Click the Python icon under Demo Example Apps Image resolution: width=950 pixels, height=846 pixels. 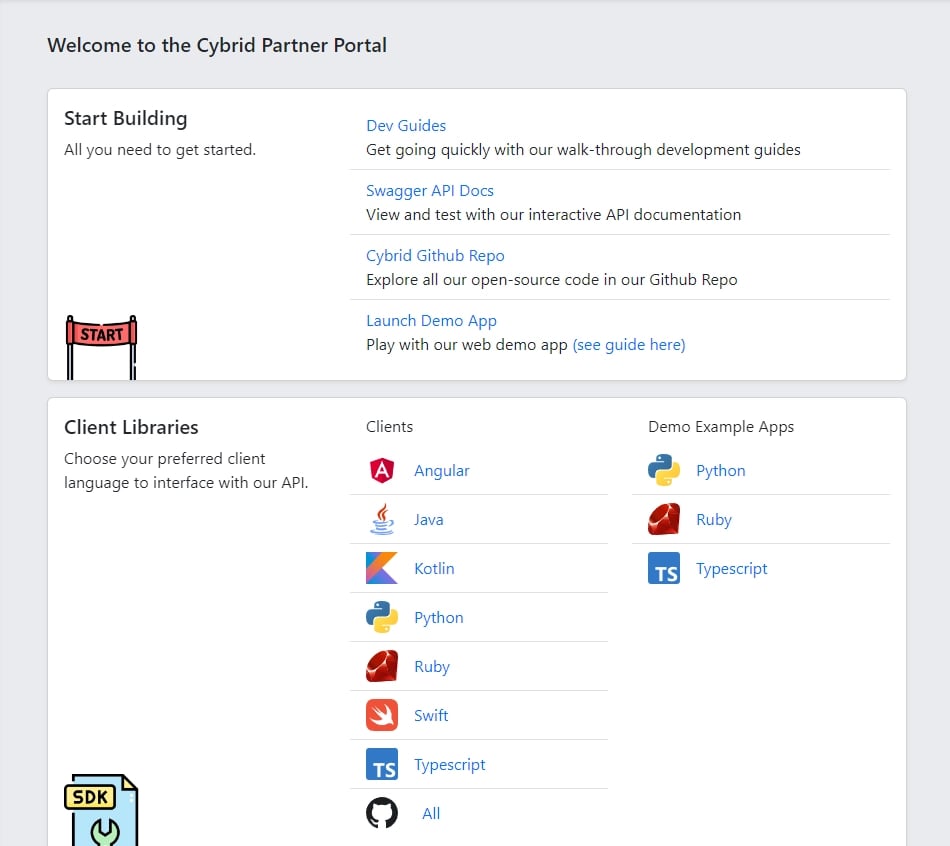click(x=664, y=471)
